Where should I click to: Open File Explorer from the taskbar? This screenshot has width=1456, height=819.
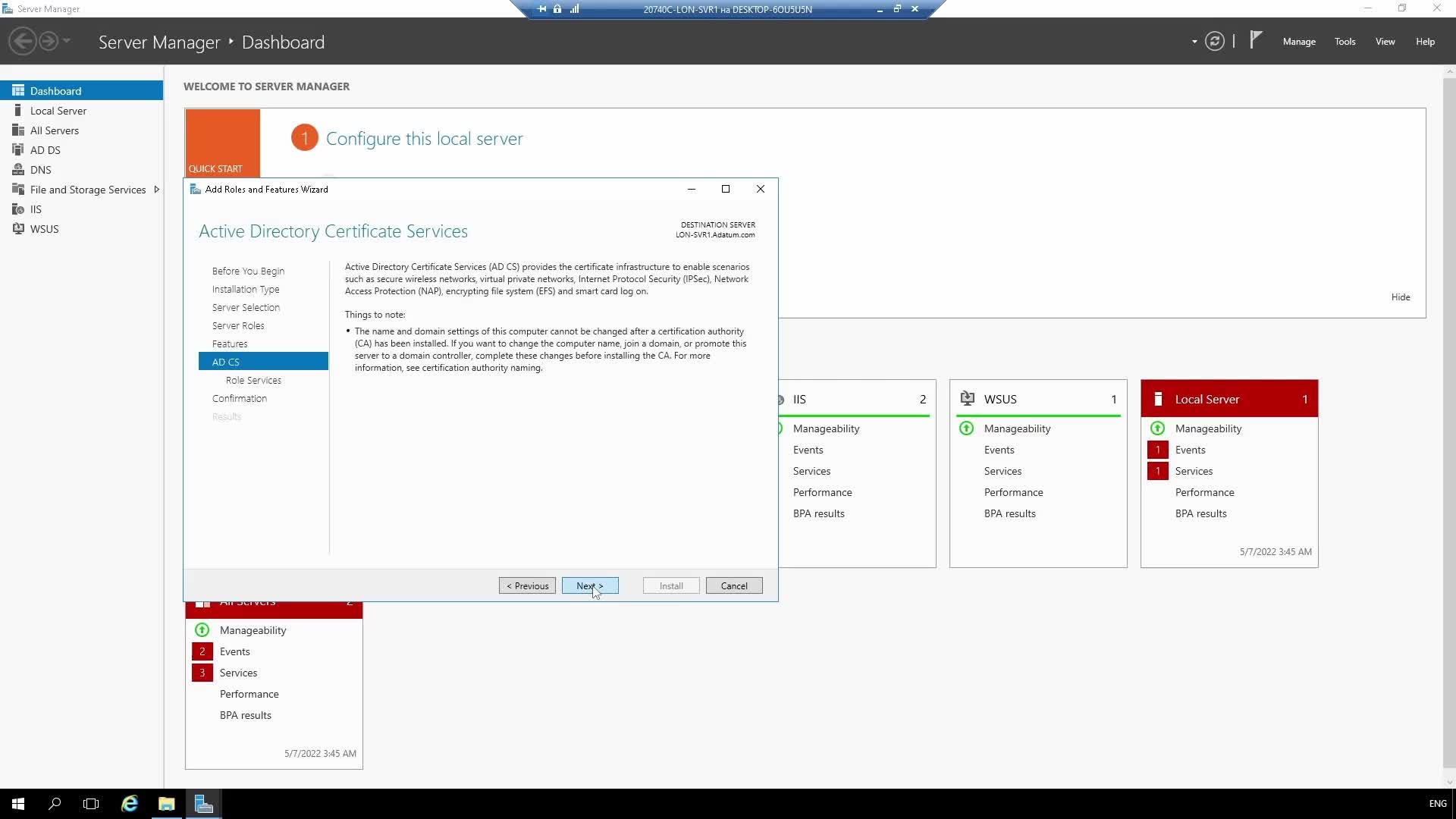[167, 803]
